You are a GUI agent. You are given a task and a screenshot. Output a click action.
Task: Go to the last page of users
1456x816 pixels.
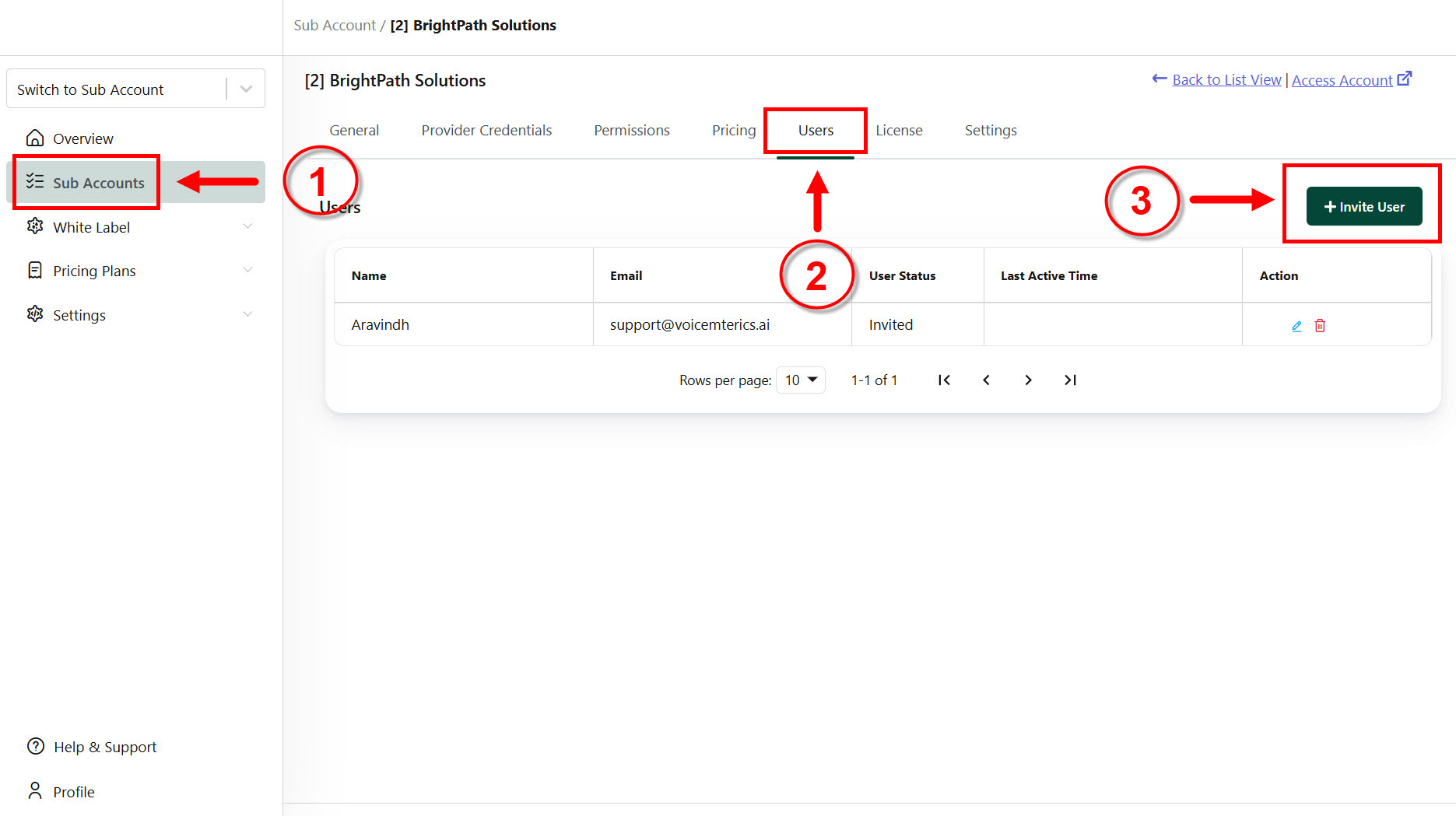(1070, 380)
